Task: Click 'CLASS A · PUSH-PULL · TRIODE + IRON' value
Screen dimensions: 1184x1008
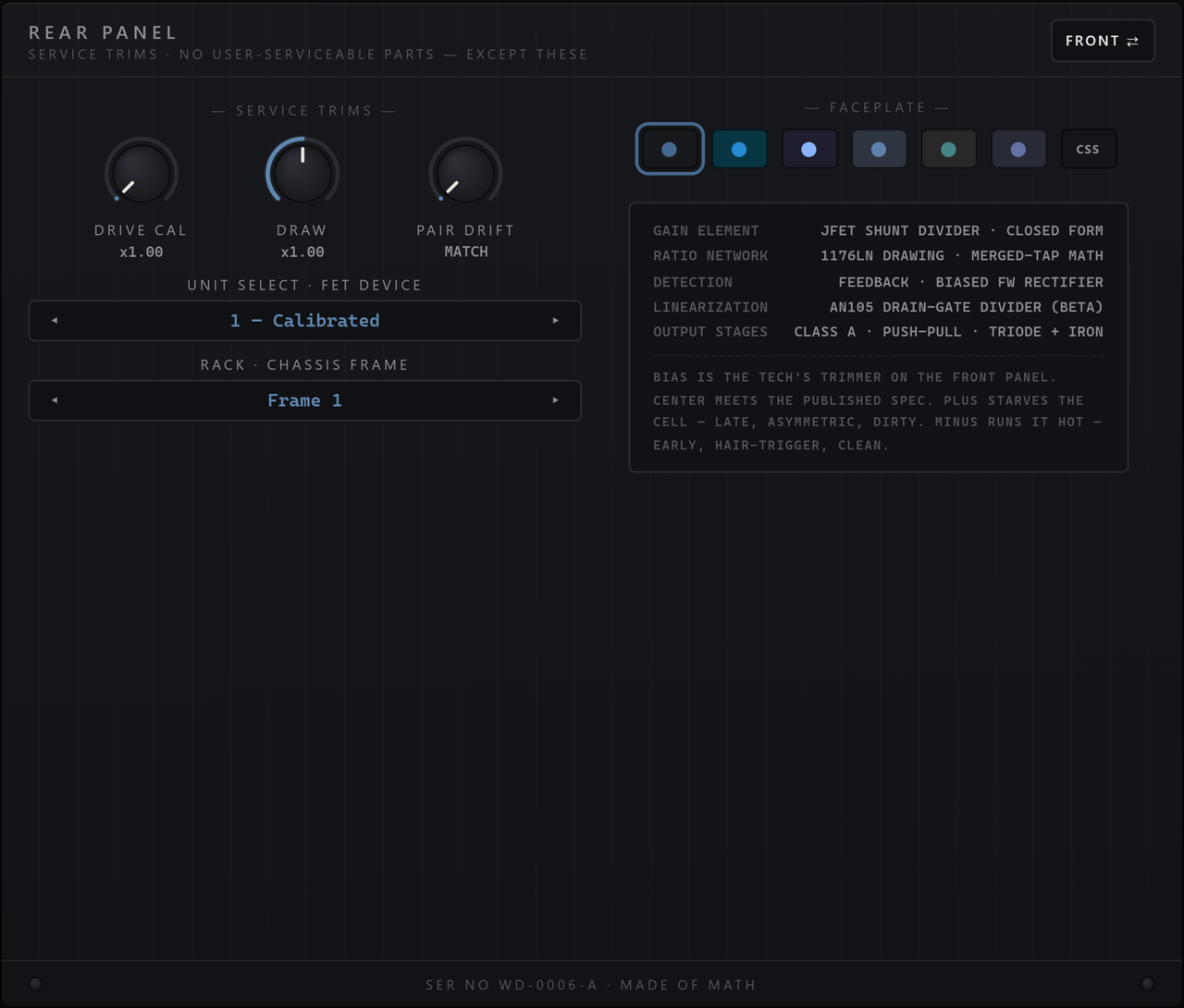Action: (949, 331)
